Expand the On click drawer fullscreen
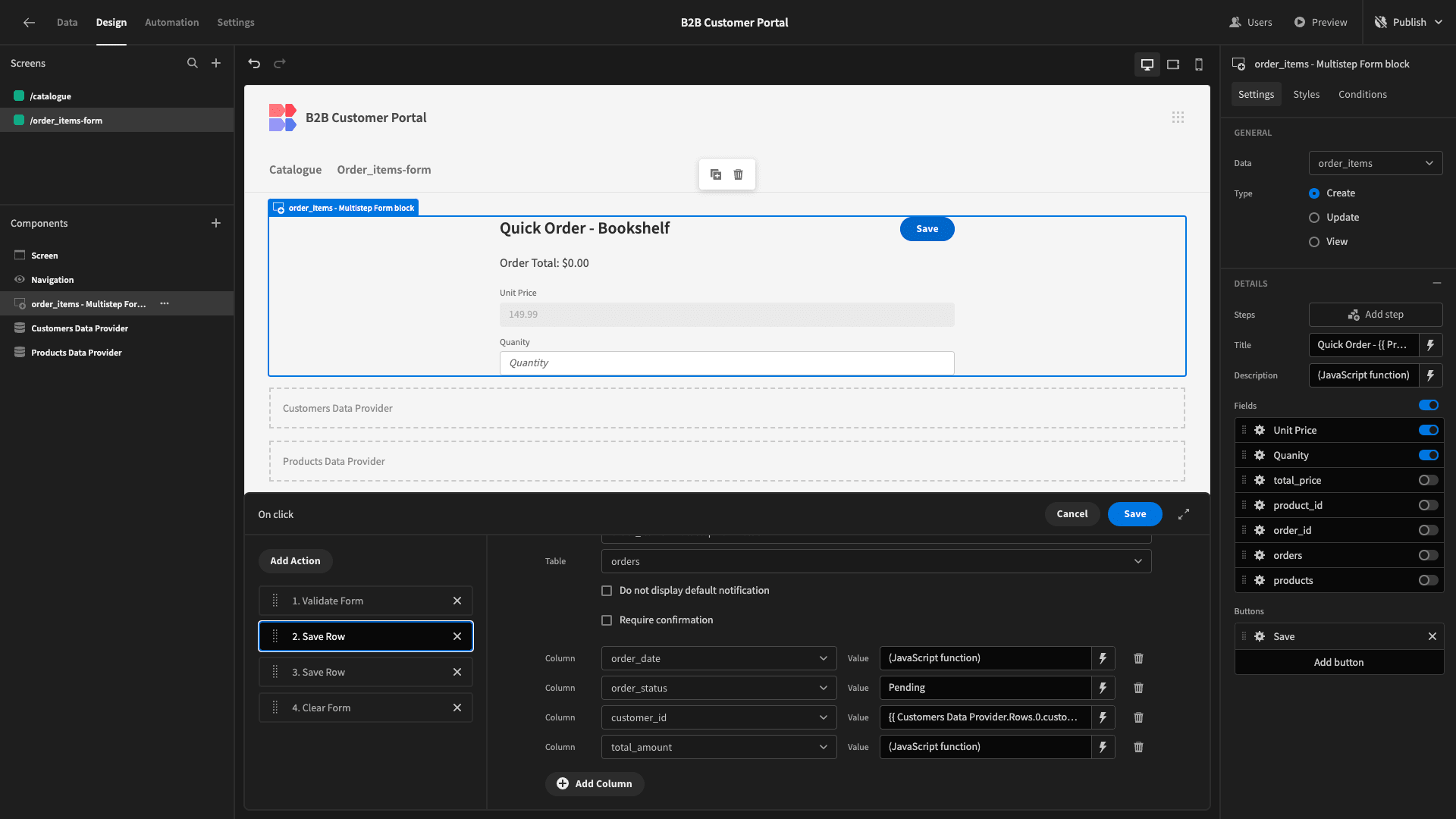The image size is (1456, 819). point(1184,514)
